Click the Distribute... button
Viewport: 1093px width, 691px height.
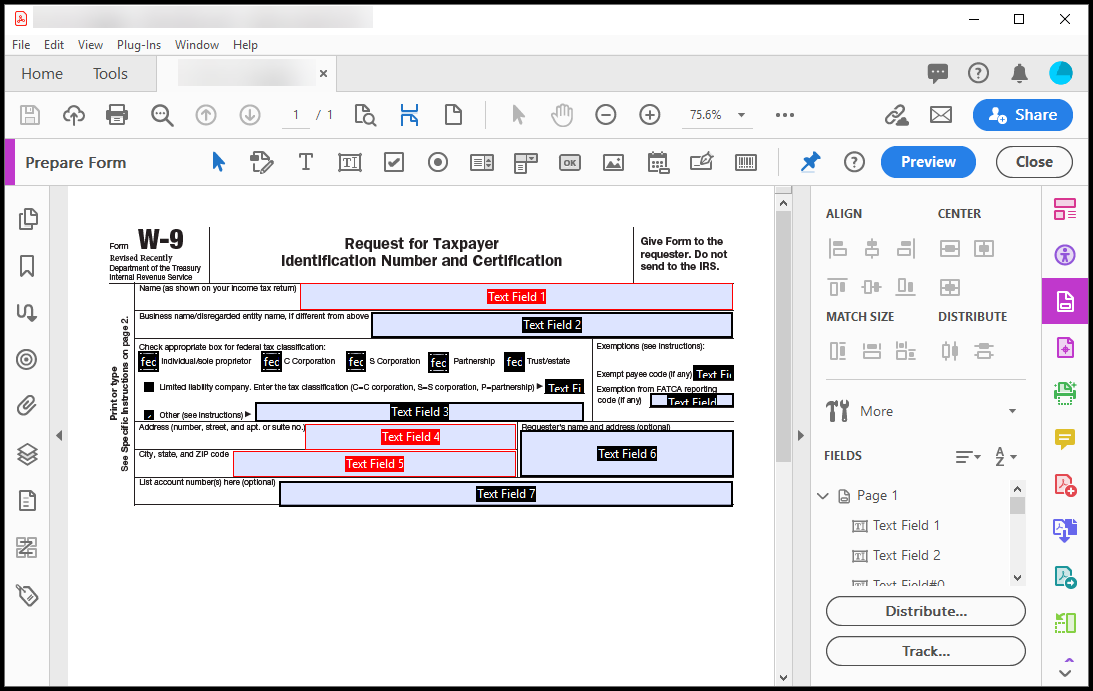926,612
